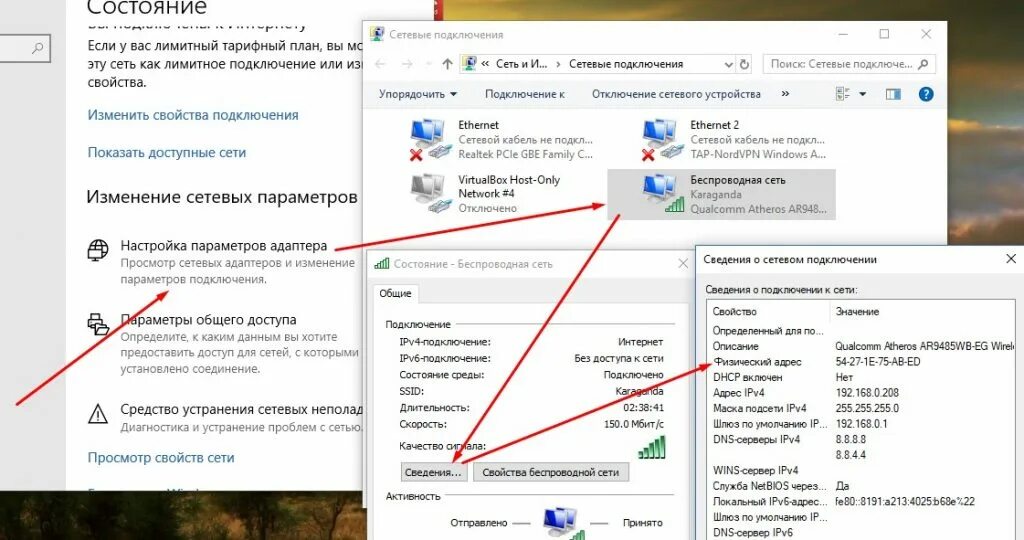
Task: Click the Длительность value 02:38:41
Action: 643,407
